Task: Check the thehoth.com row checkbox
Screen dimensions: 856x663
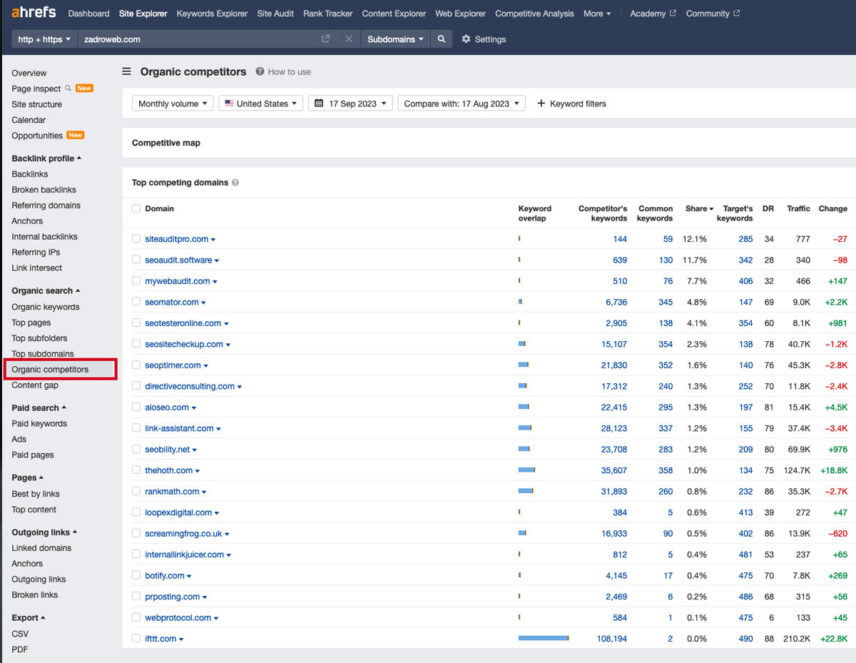Action: (x=136, y=470)
